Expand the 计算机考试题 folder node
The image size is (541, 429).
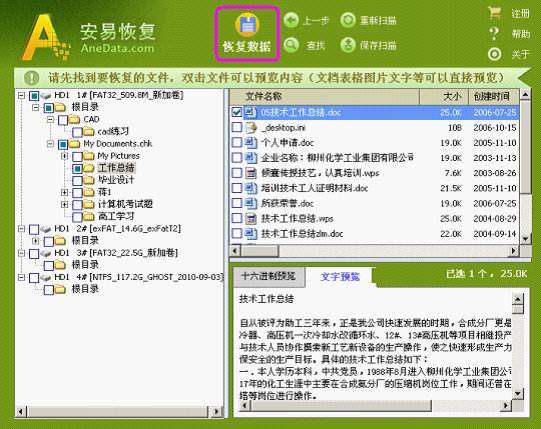(64, 204)
